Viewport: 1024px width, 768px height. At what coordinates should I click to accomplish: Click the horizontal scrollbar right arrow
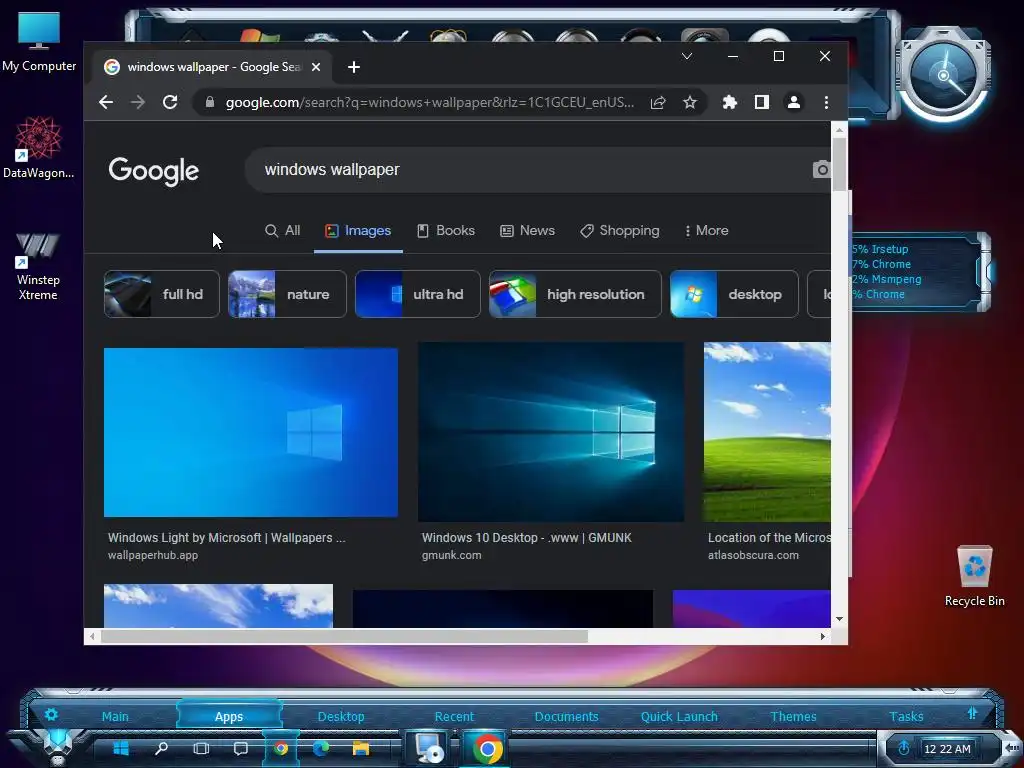pyautogui.click(x=823, y=636)
